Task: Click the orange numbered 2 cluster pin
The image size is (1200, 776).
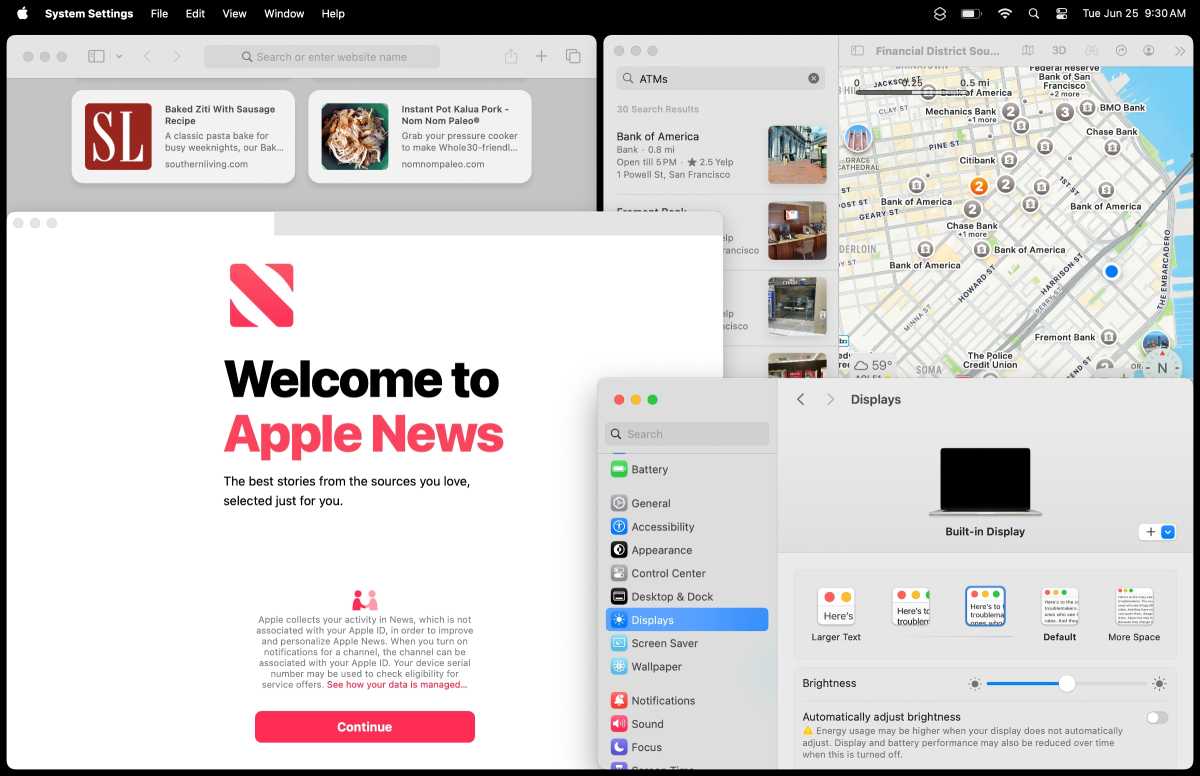Action: [979, 186]
